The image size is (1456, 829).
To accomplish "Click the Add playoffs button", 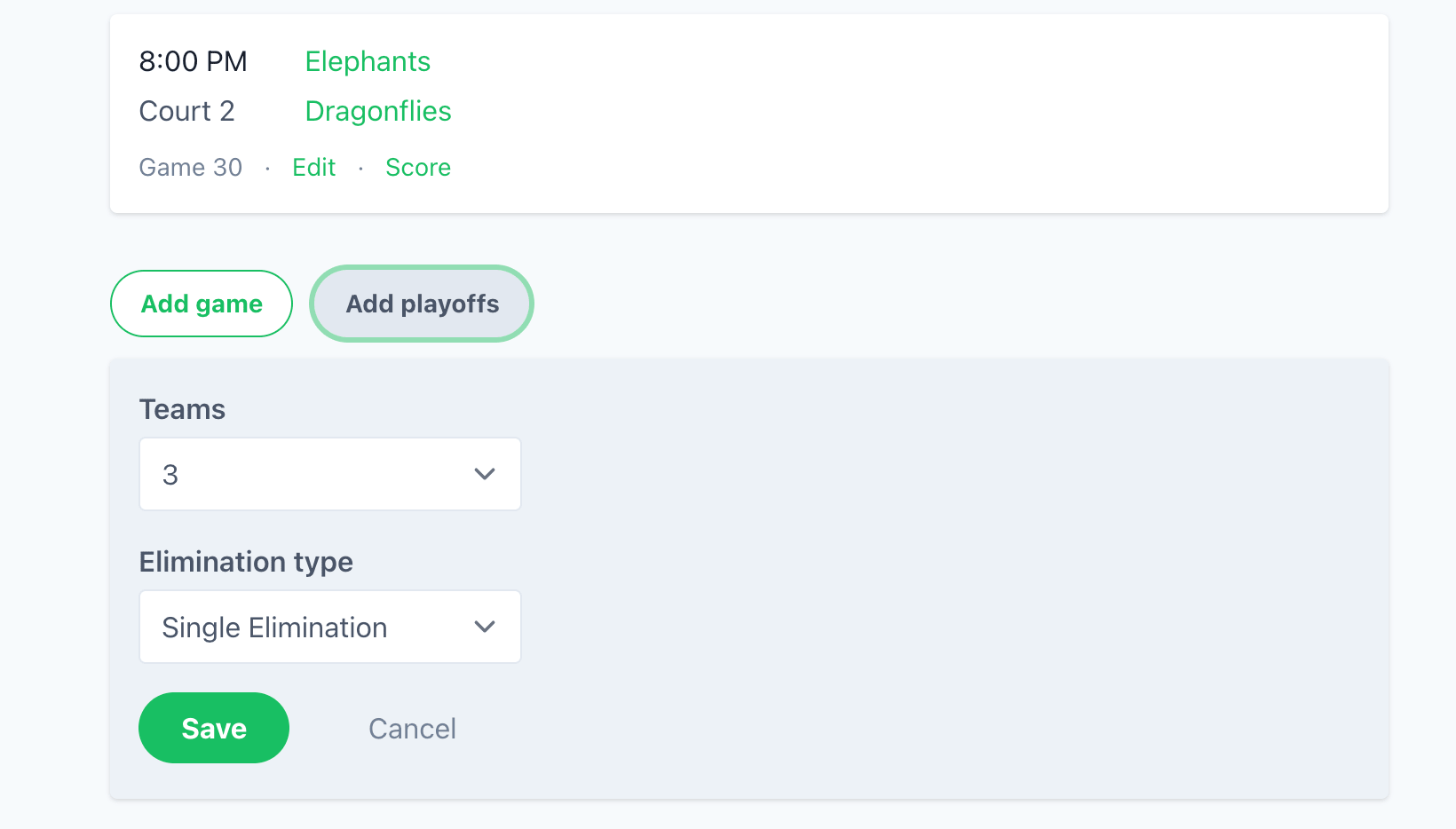I will (421, 304).
